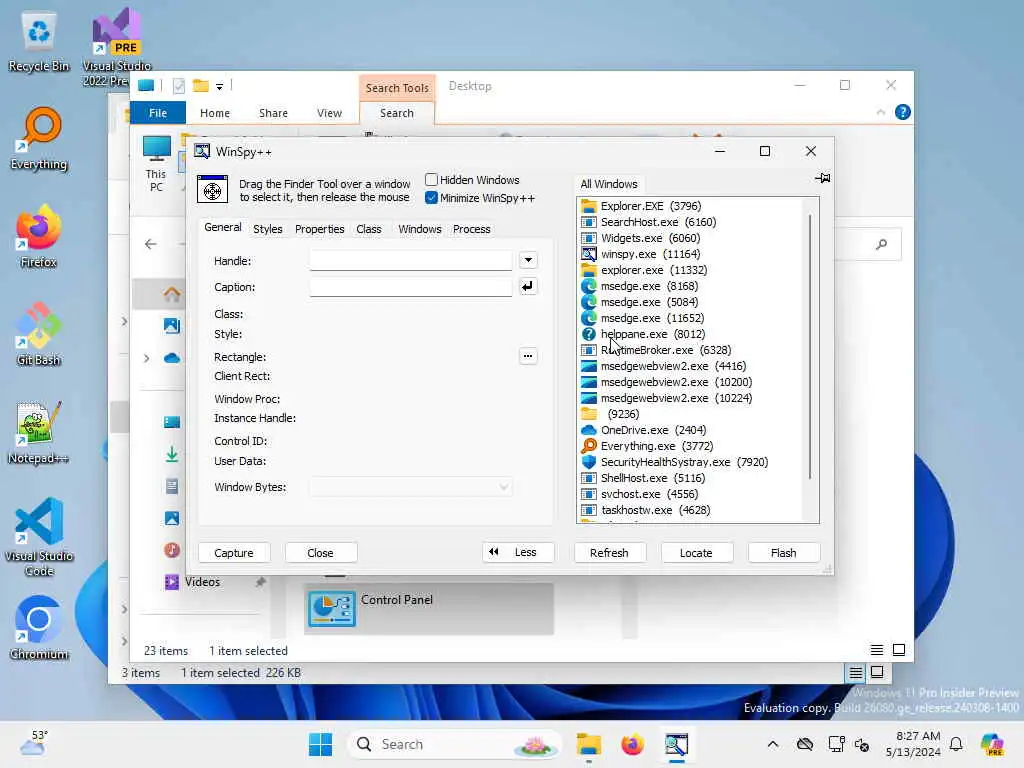Uncheck the Minimize WinSpy++ checkbox
Image resolution: width=1024 pixels, height=768 pixels.
click(431, 198)
